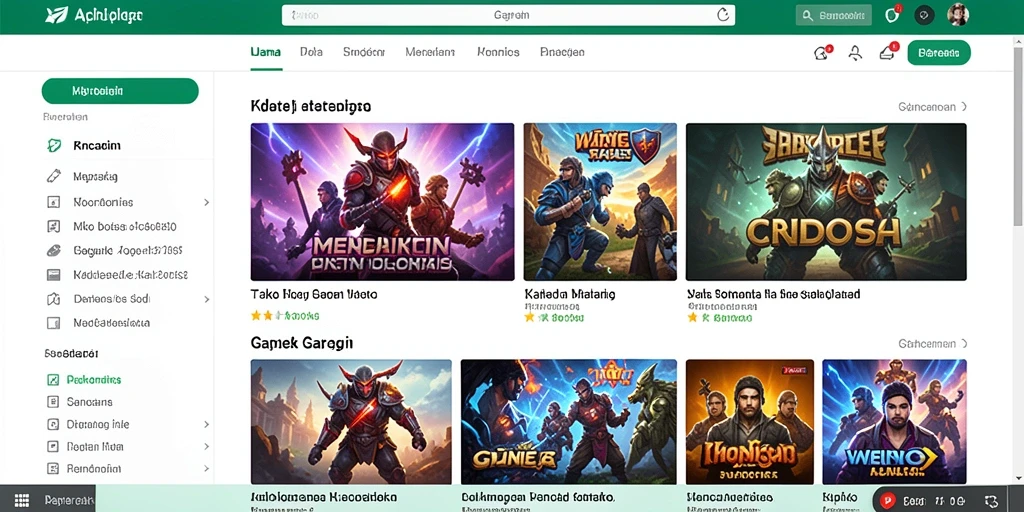This screenshot has width=1024, height=512.
Task: Open the Smdécm tab
Action: tap(364, 52)
